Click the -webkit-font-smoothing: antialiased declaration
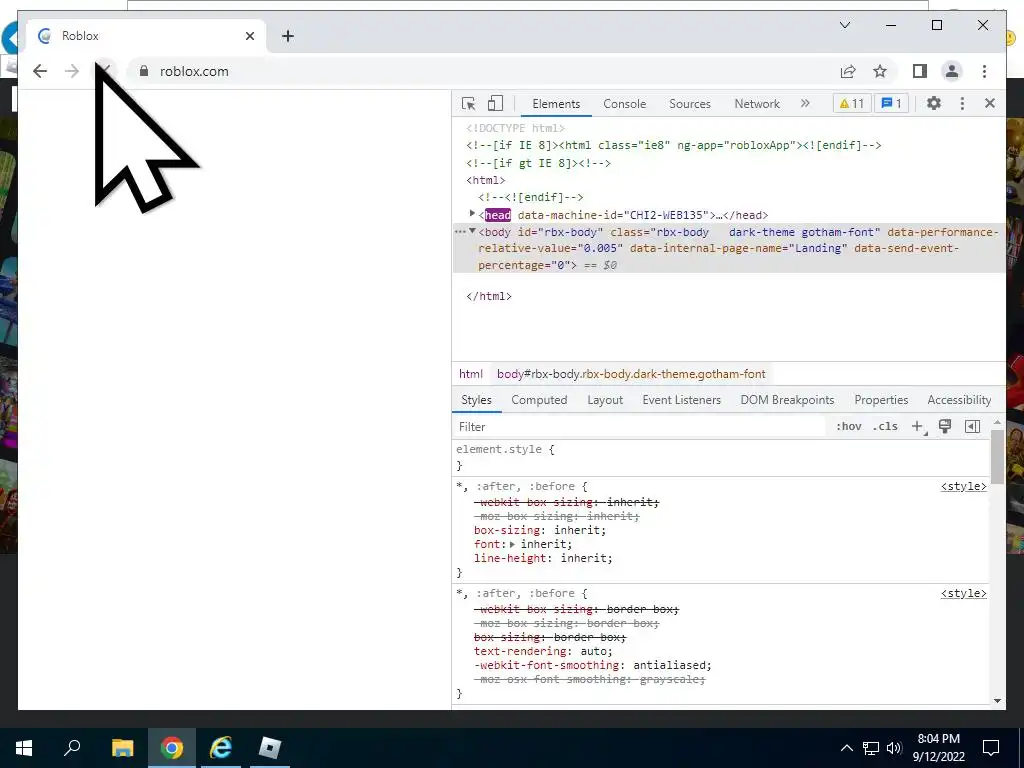This screenshot has height=768, width=1024. pyautogui.click(x=592, y=665)
